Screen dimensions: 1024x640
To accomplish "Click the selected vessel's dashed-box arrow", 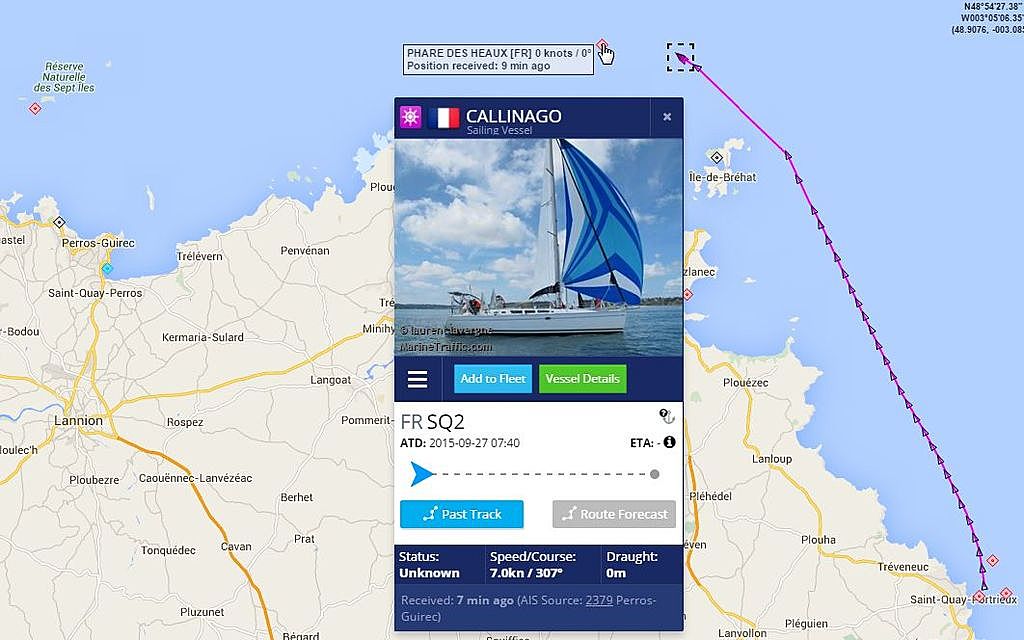I will click(680, 57).
